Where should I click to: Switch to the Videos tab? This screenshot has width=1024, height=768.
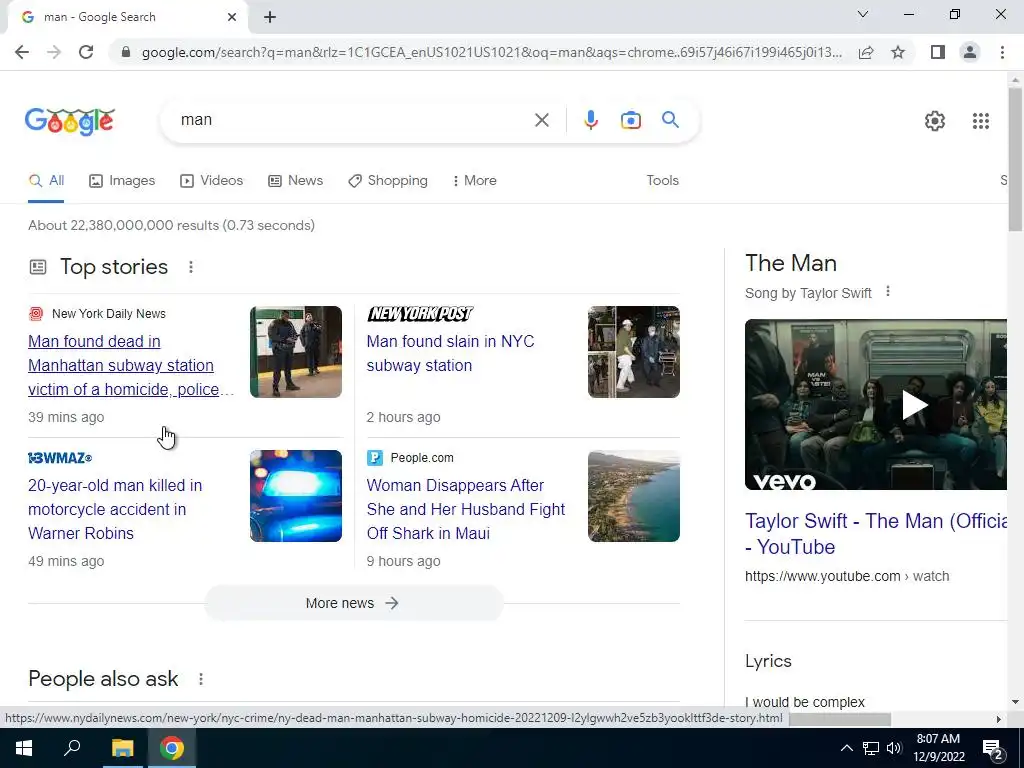tap(212, 181)
